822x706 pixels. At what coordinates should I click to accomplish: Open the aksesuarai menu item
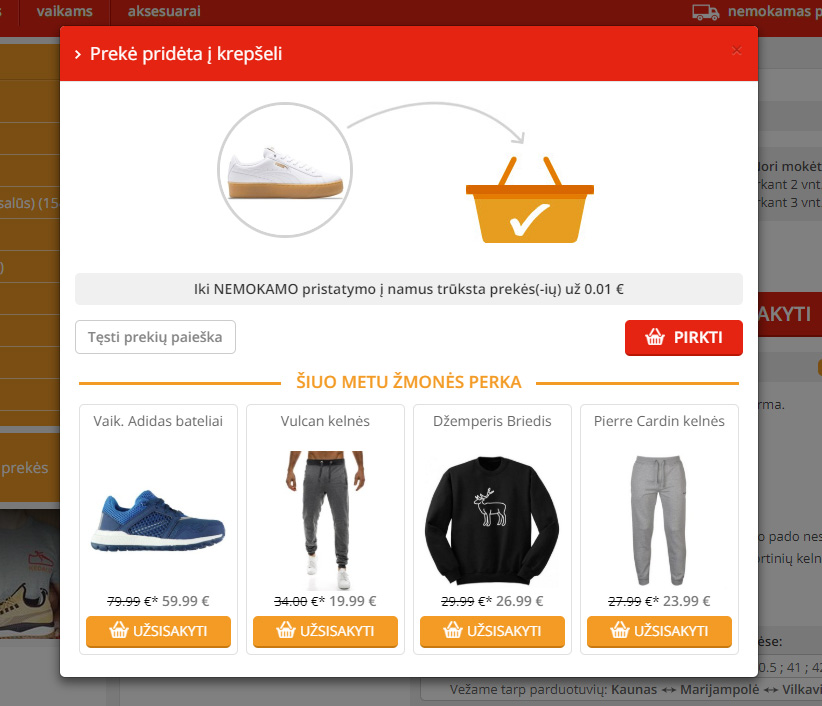[164, 11]
